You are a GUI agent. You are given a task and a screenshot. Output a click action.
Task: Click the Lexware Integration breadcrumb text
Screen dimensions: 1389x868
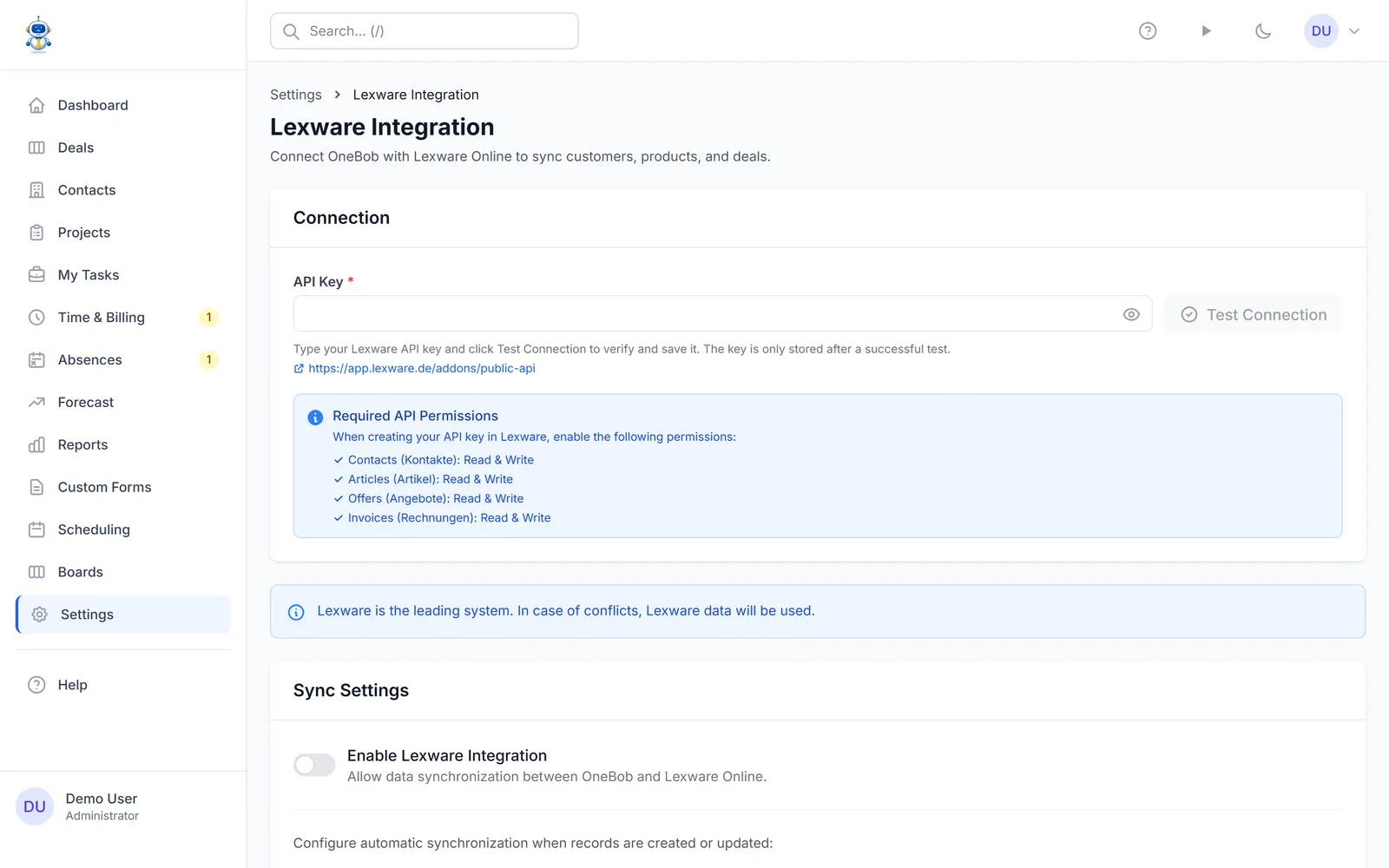(x=416, y=95)
